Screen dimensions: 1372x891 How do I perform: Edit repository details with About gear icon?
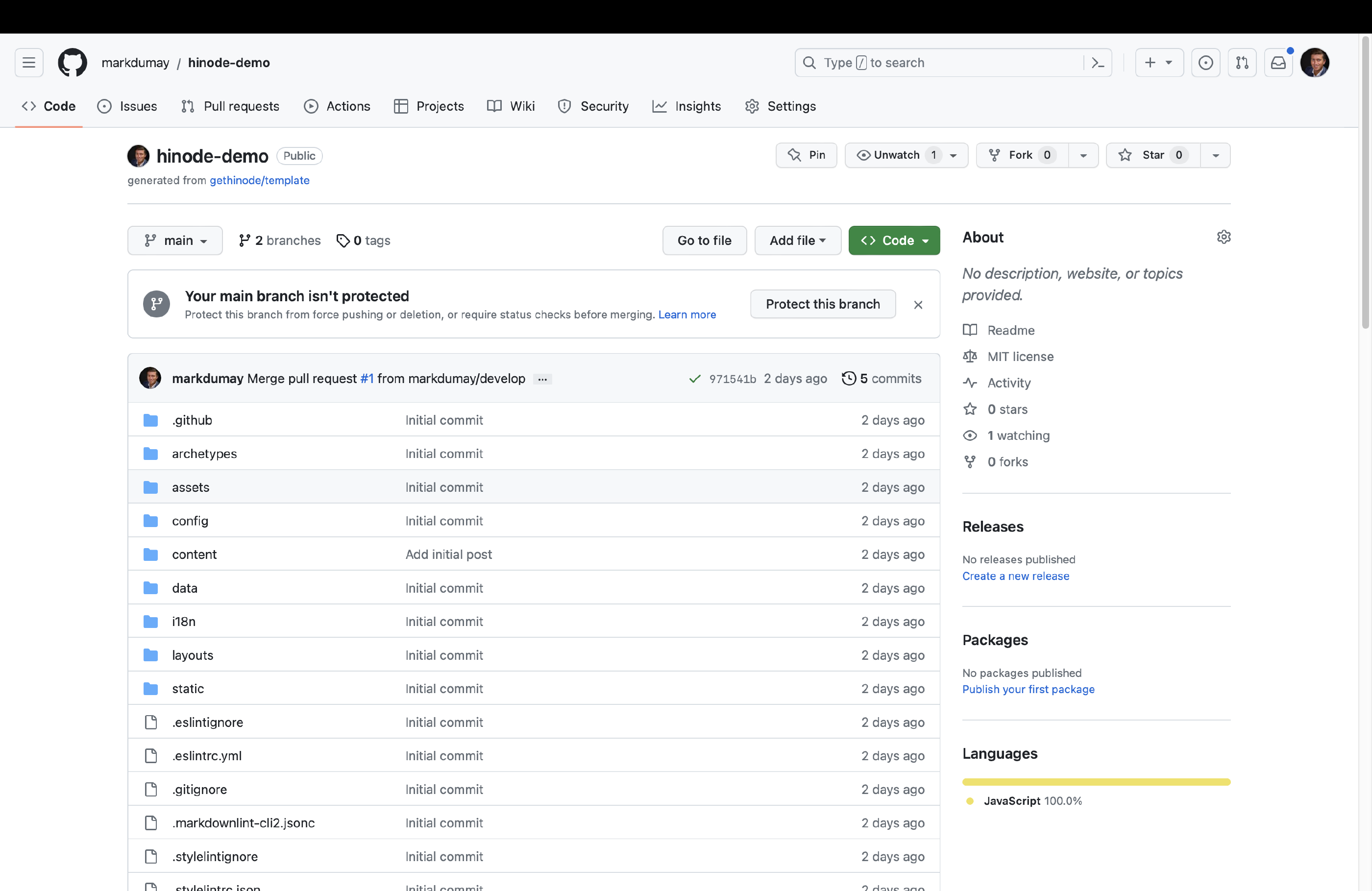pos(1223,237)
